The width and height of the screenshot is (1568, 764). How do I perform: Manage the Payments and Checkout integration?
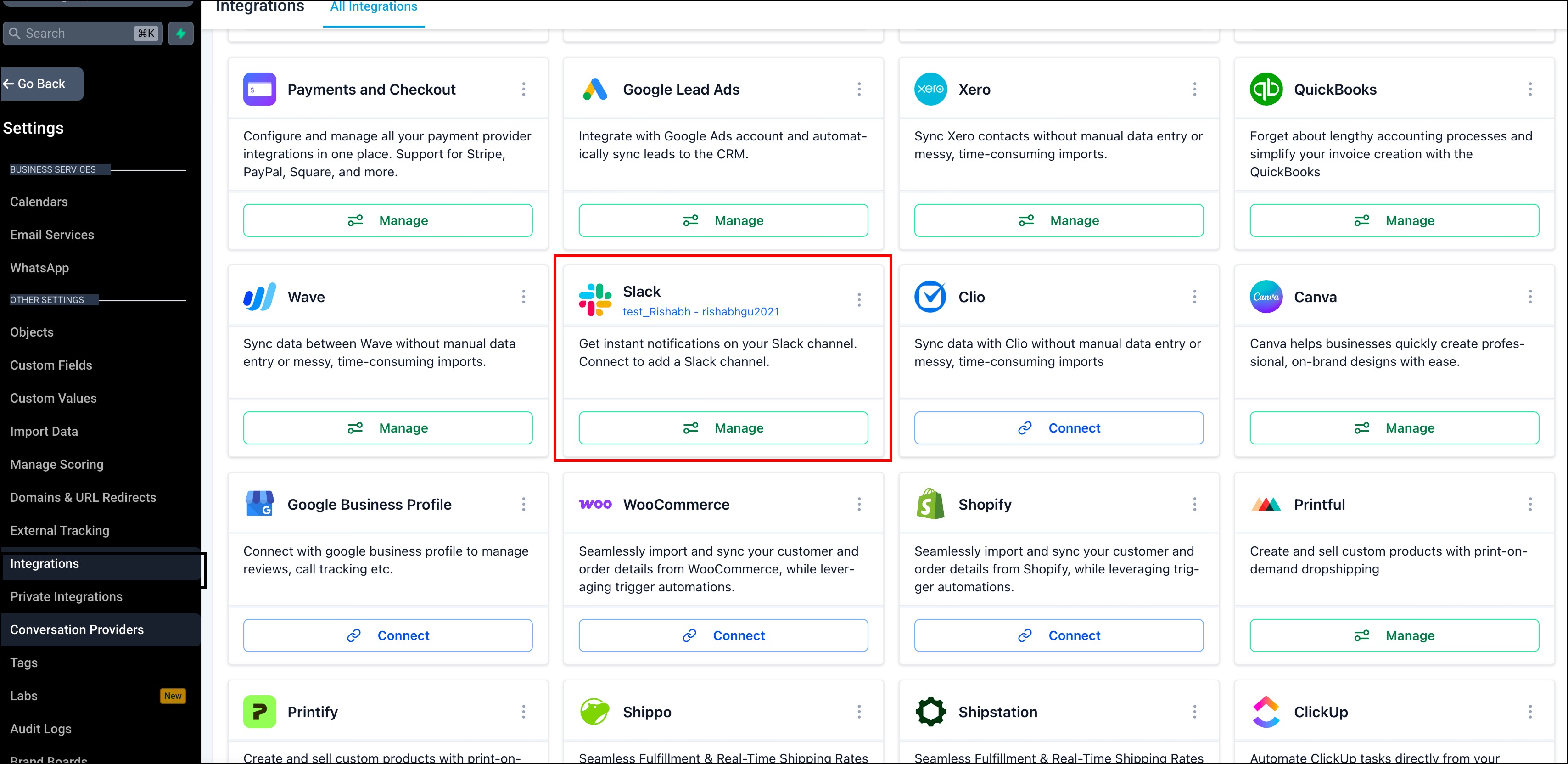click(x=388, y=220)
